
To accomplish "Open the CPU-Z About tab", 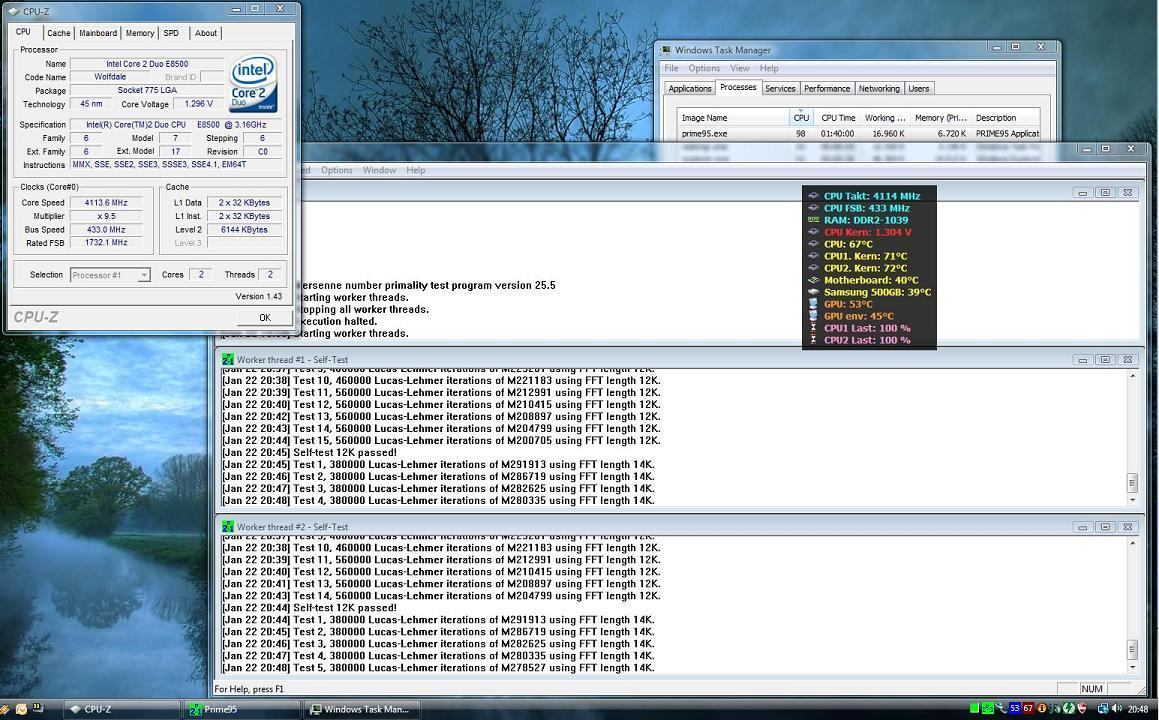I will (x=205, y=33).
